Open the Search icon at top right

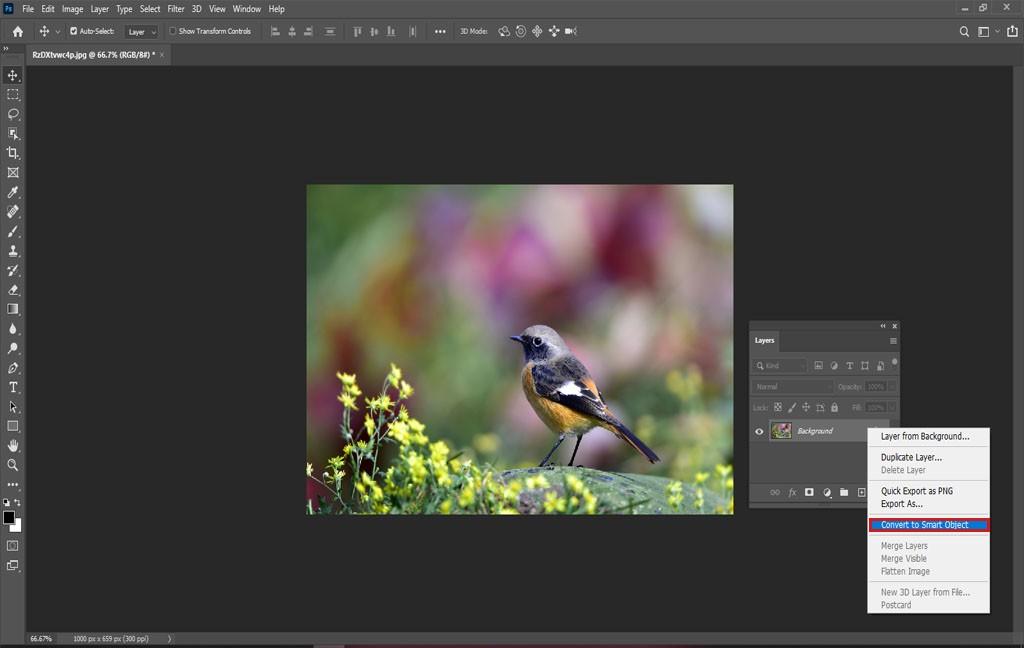[x=964, y=31]
